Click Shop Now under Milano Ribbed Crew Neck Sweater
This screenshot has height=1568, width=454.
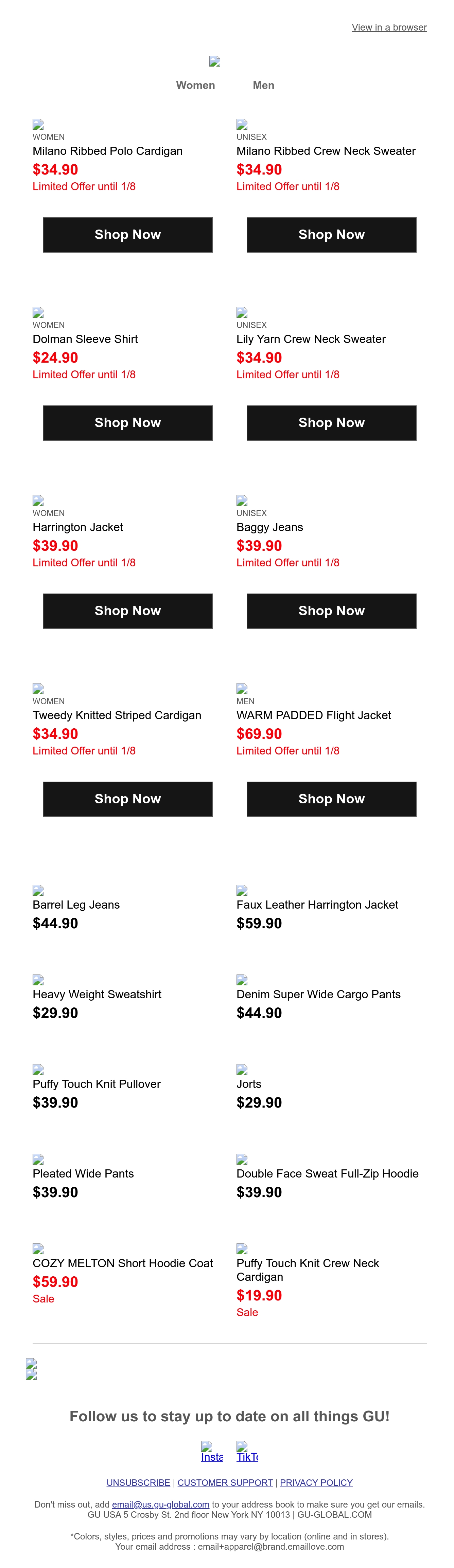tap(332, 235)
